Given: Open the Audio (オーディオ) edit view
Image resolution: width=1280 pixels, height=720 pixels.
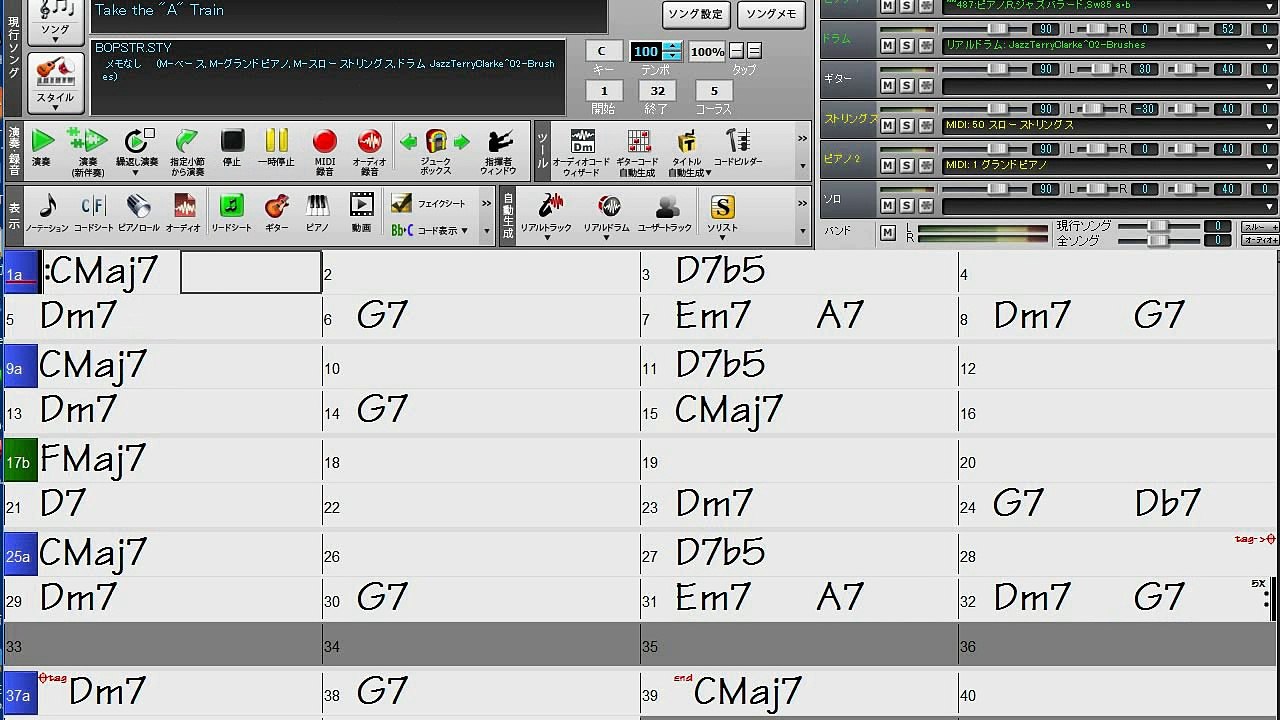Looking at the screenshot, I should pyautogui.click(x=184, y=213).
